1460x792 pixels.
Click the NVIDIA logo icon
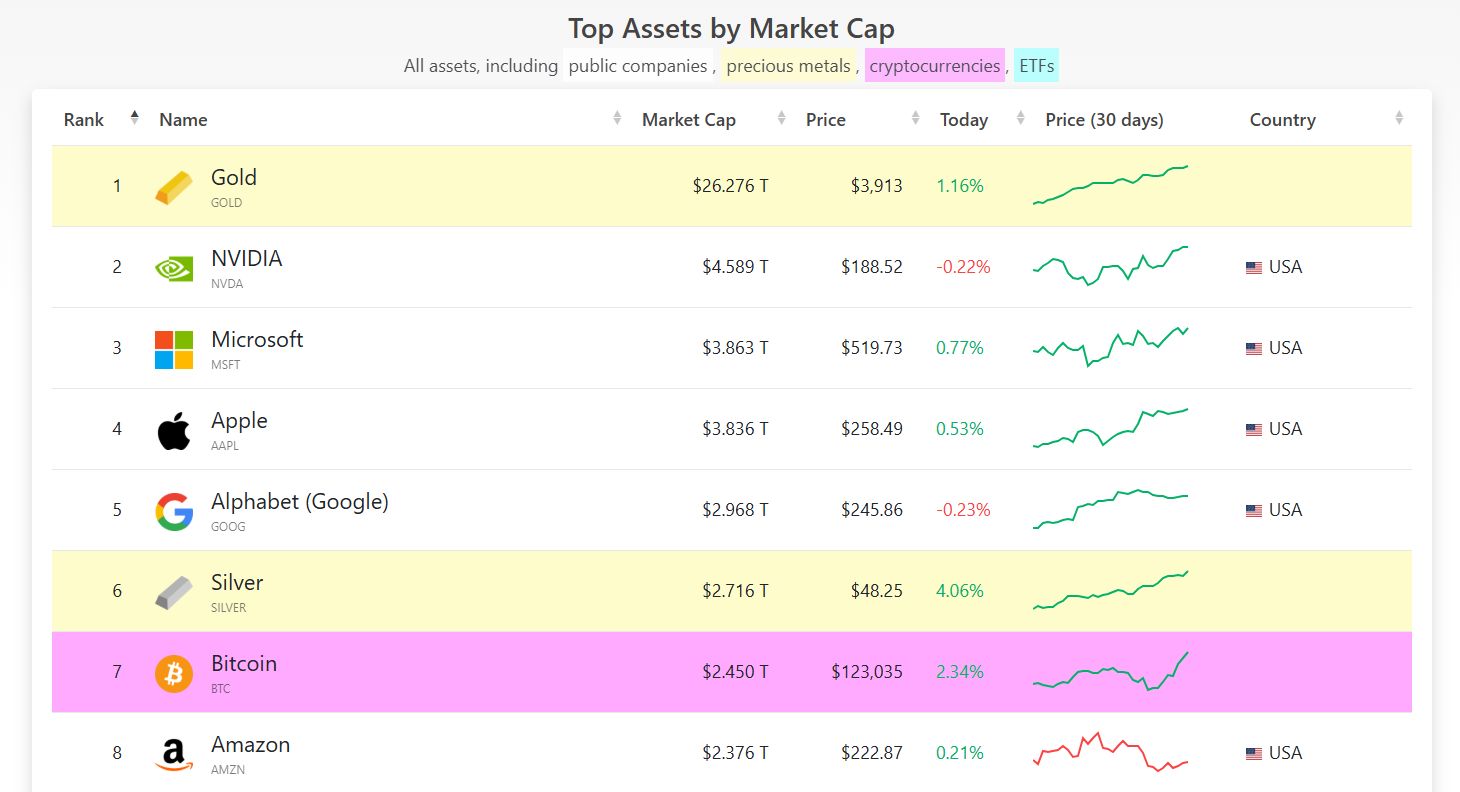(174, 268)
